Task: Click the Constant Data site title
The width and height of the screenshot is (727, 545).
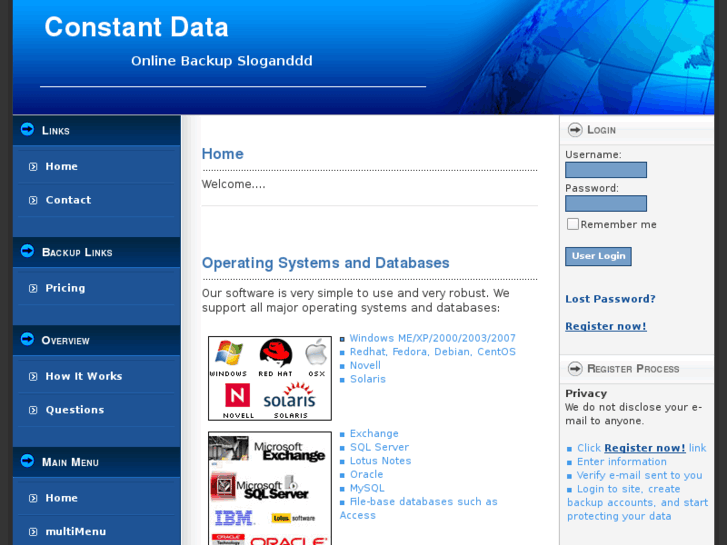Action: click(137, 27)
